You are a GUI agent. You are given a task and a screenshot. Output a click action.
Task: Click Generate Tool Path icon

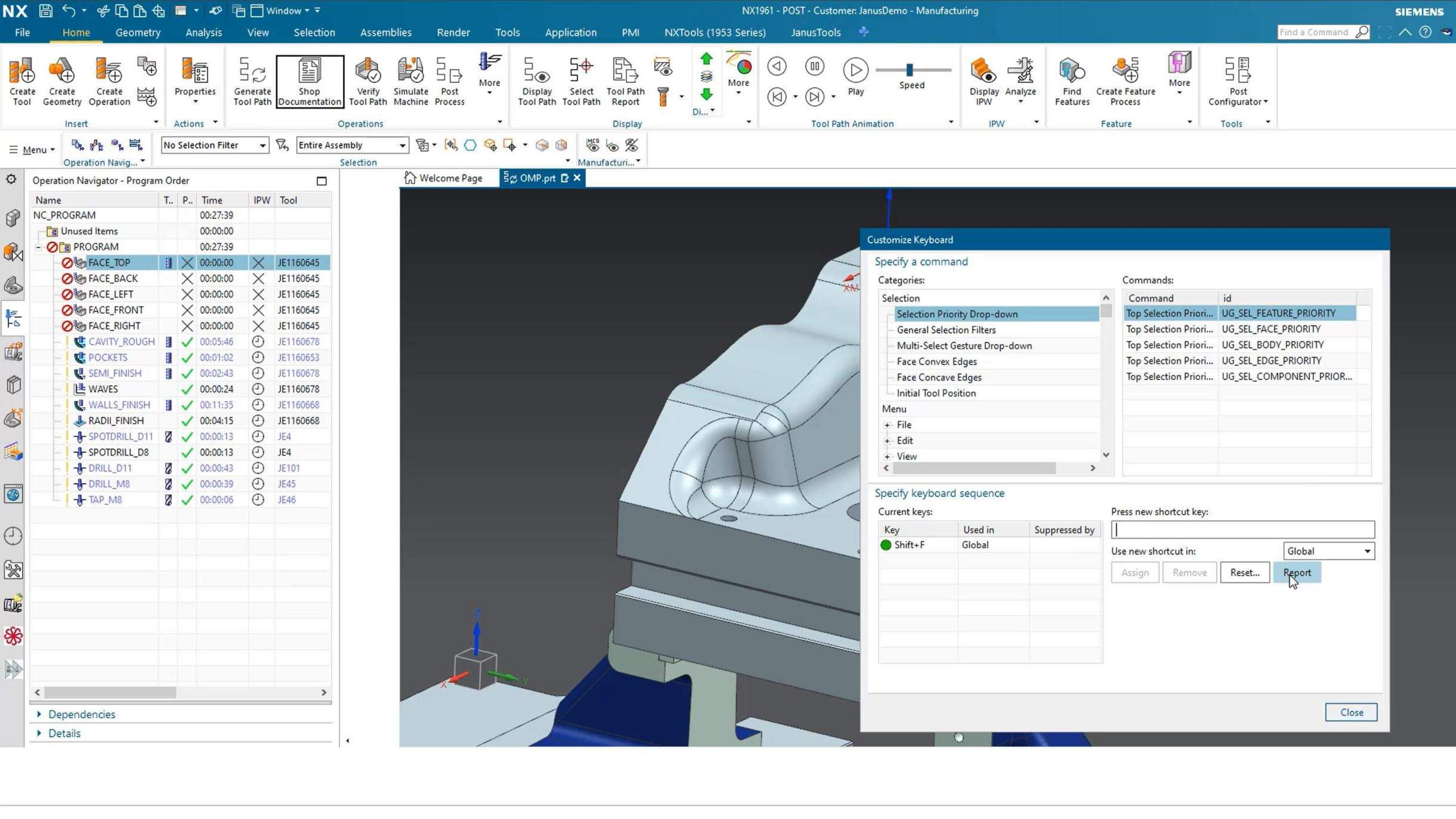(x=253, y=80)
